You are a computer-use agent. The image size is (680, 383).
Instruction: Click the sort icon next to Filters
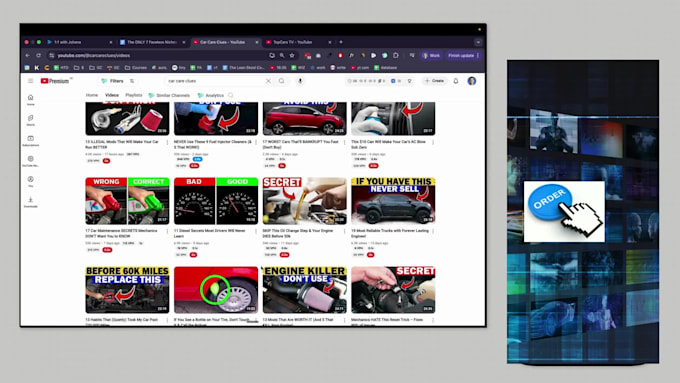click(132, 81)
